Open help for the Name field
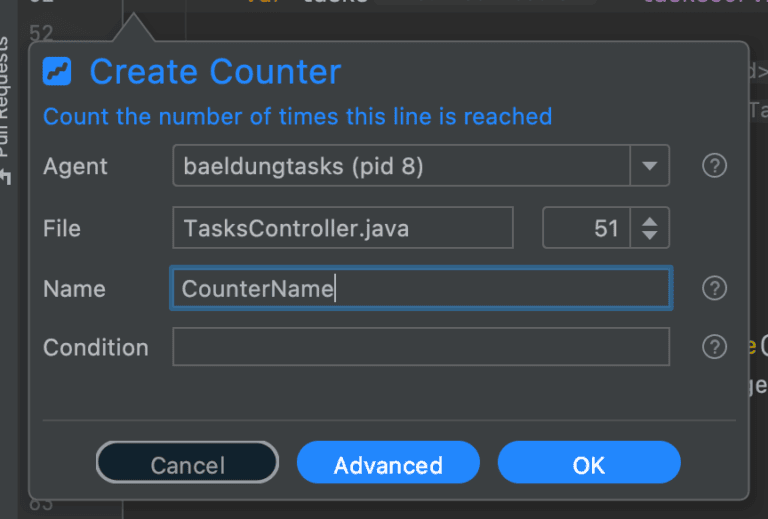The image size is (768, 519). click(714, 289)
